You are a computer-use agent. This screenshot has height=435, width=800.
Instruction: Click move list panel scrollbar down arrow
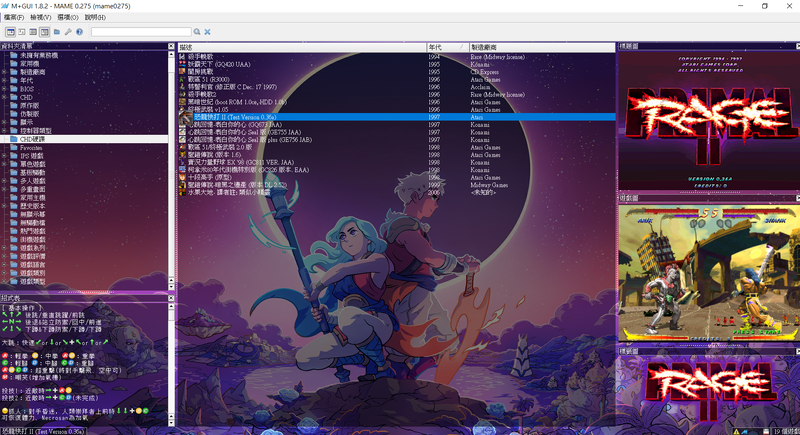pyautogui.click(x=171, y=422)
